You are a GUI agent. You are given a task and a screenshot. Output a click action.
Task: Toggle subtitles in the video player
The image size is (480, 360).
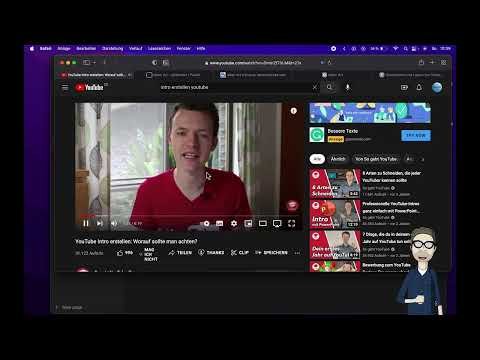pyautogui.click(x=219, y=223)
